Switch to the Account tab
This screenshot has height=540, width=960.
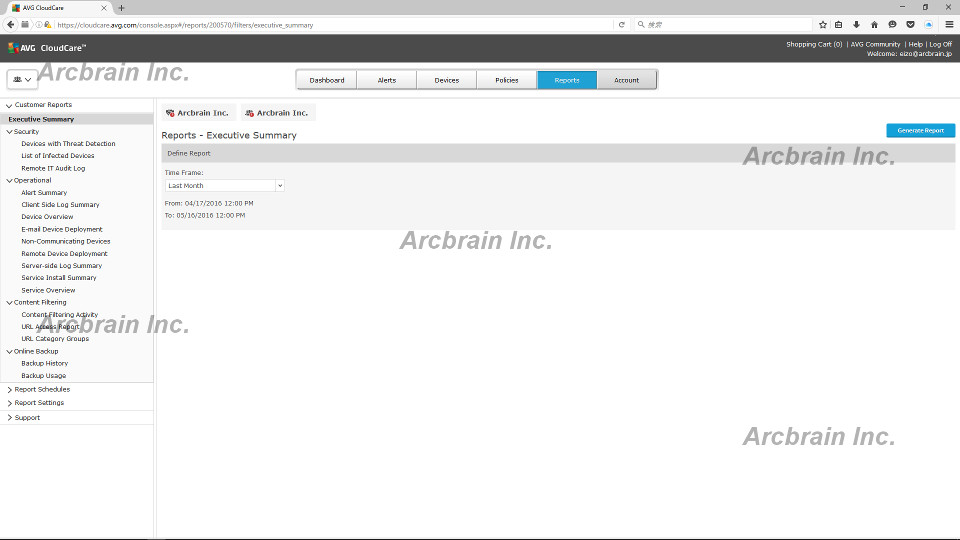pyautogui.click(x=626, y=80)
